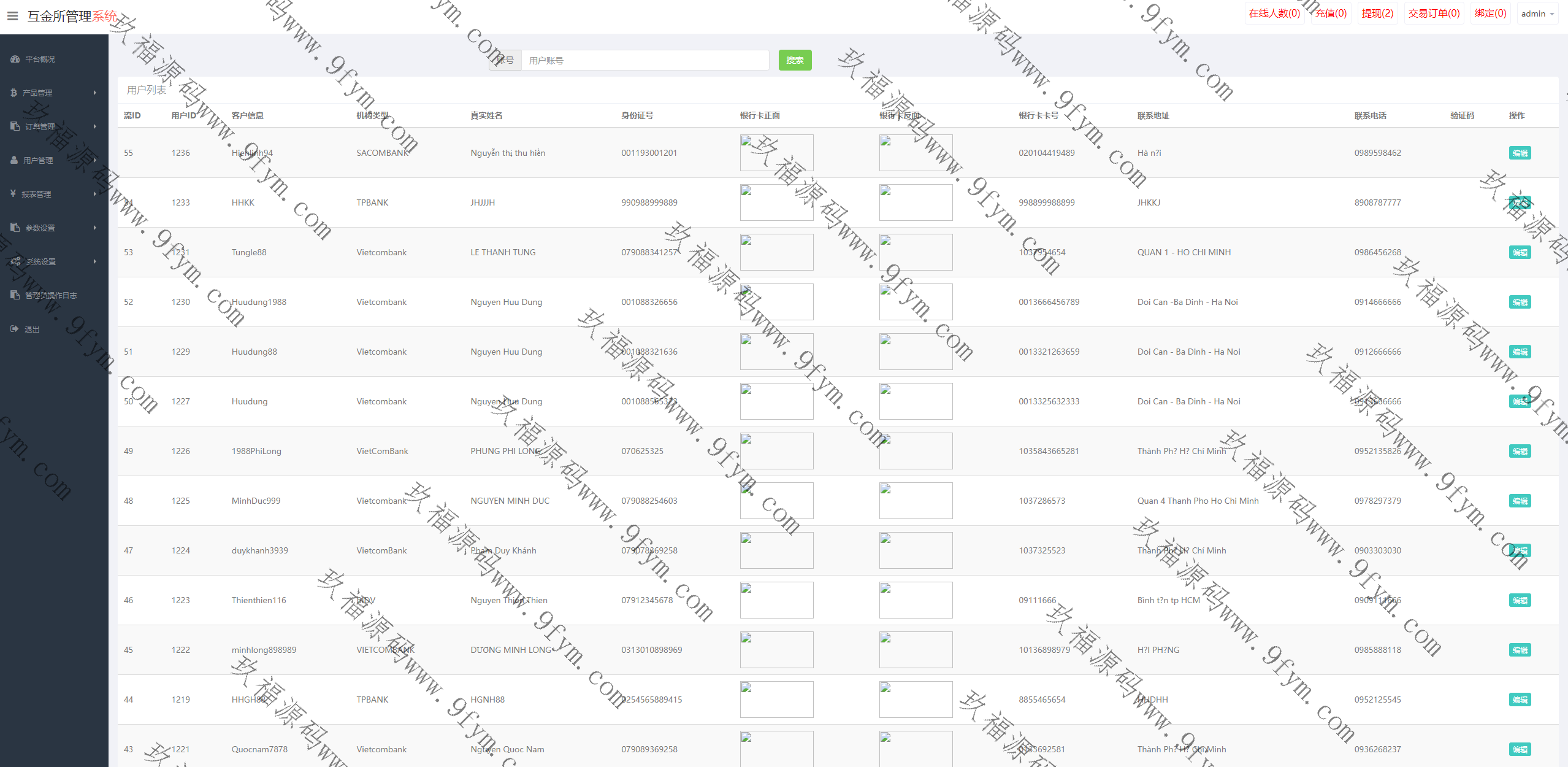This screenshot has width=1568, height=767.
Task: Click the 订单管理 sidebar icon
Action: [15, 126]
